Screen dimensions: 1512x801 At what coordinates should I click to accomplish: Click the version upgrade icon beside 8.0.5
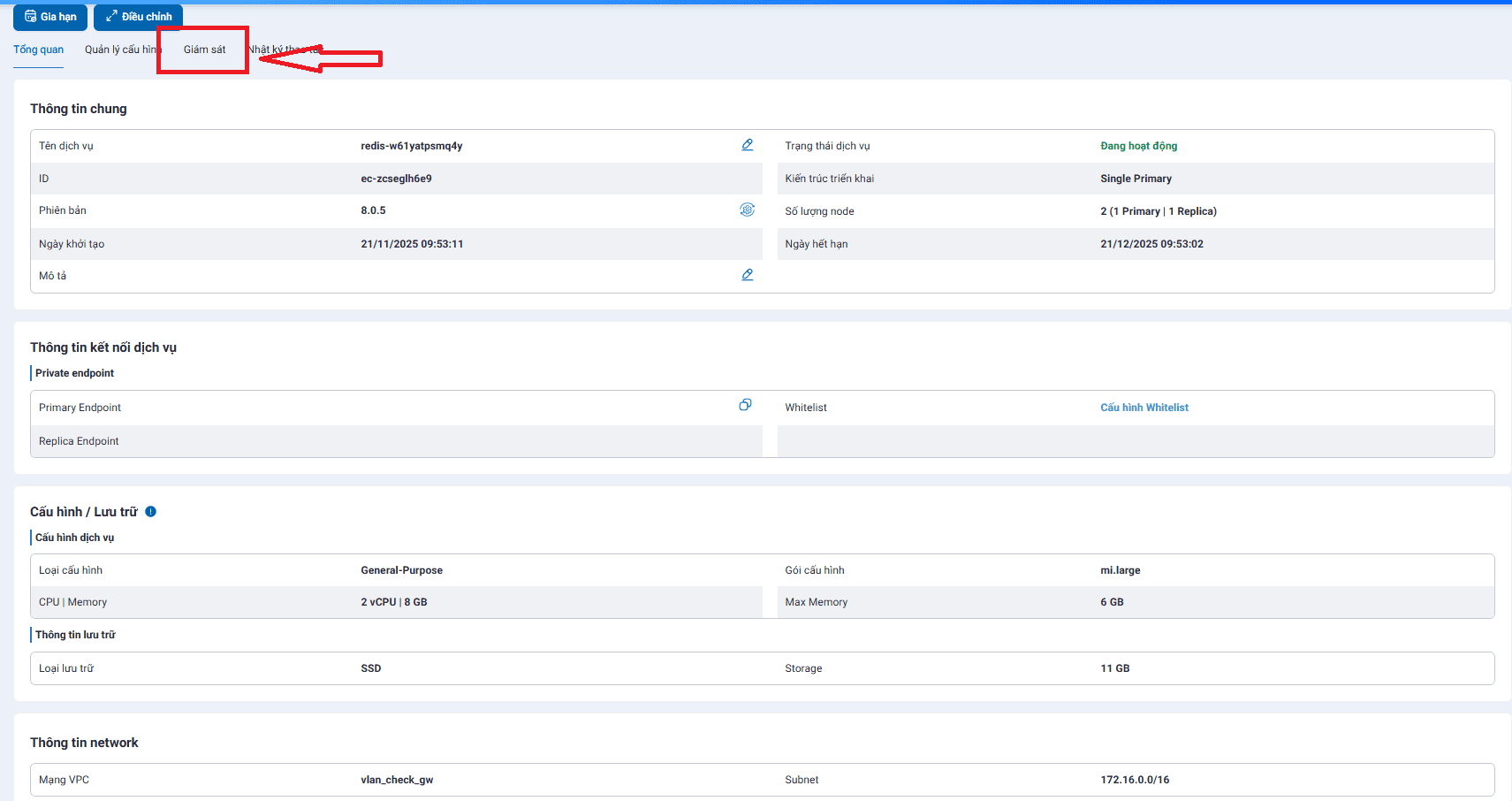point(747,210)
